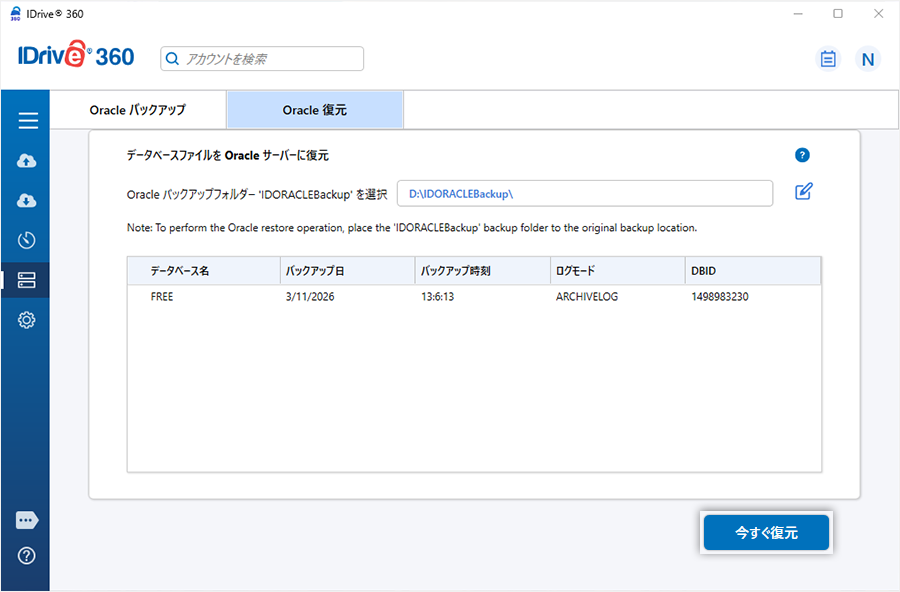Switch to the Oracle バックアップ tab

[x=138, y=110]
